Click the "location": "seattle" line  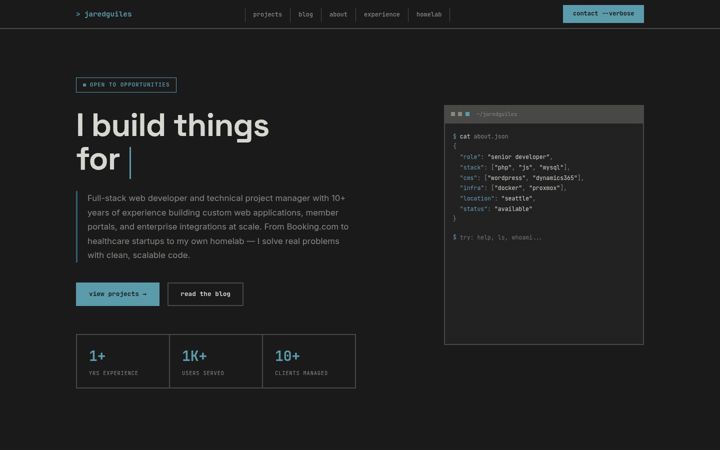(x=498, y=198)
